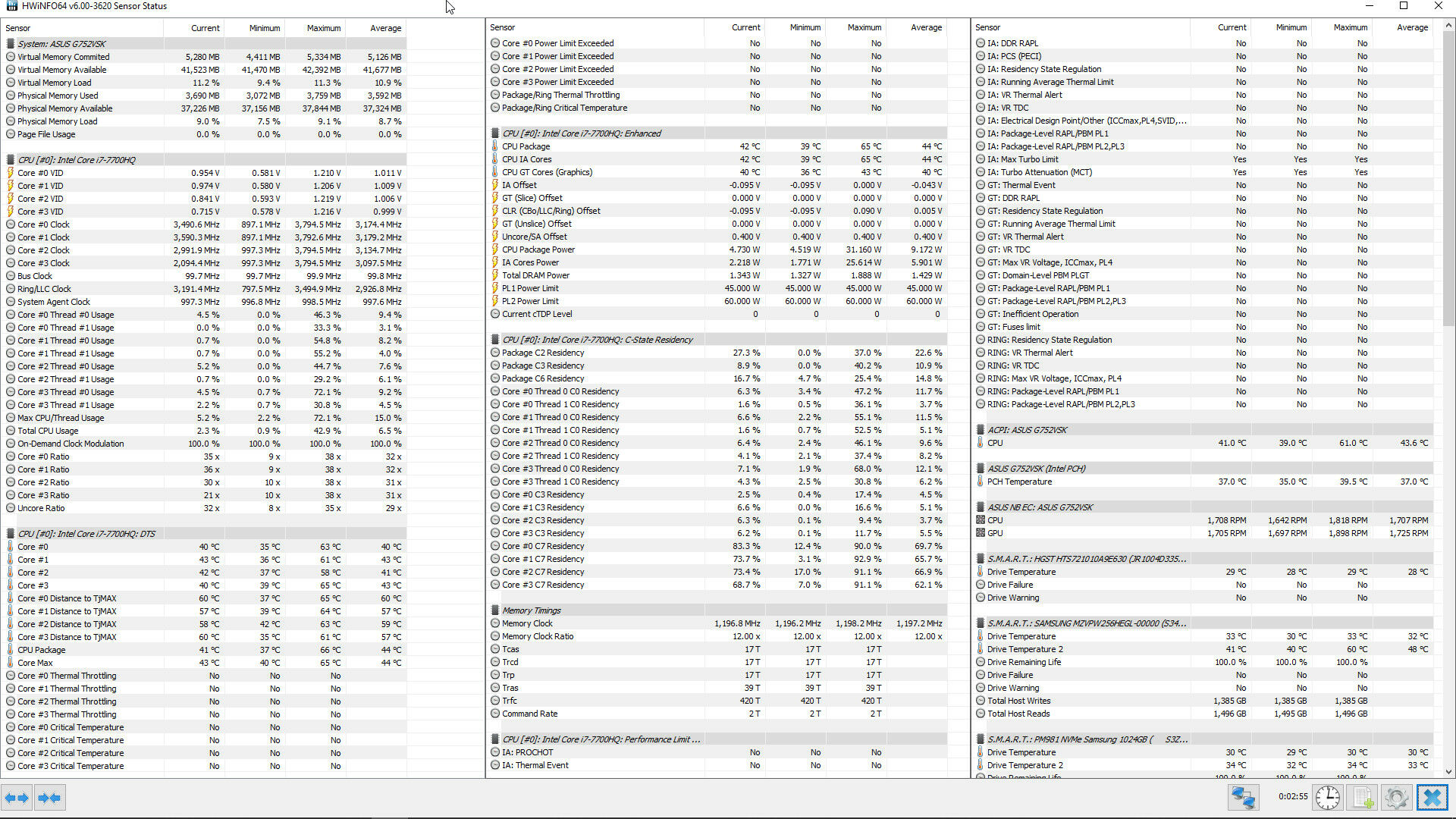Viewport: 1456px width, 819px height.
Task: Select CPU [#0]: Intel Core i7-7700HQ group header
Action: [205, 160]
